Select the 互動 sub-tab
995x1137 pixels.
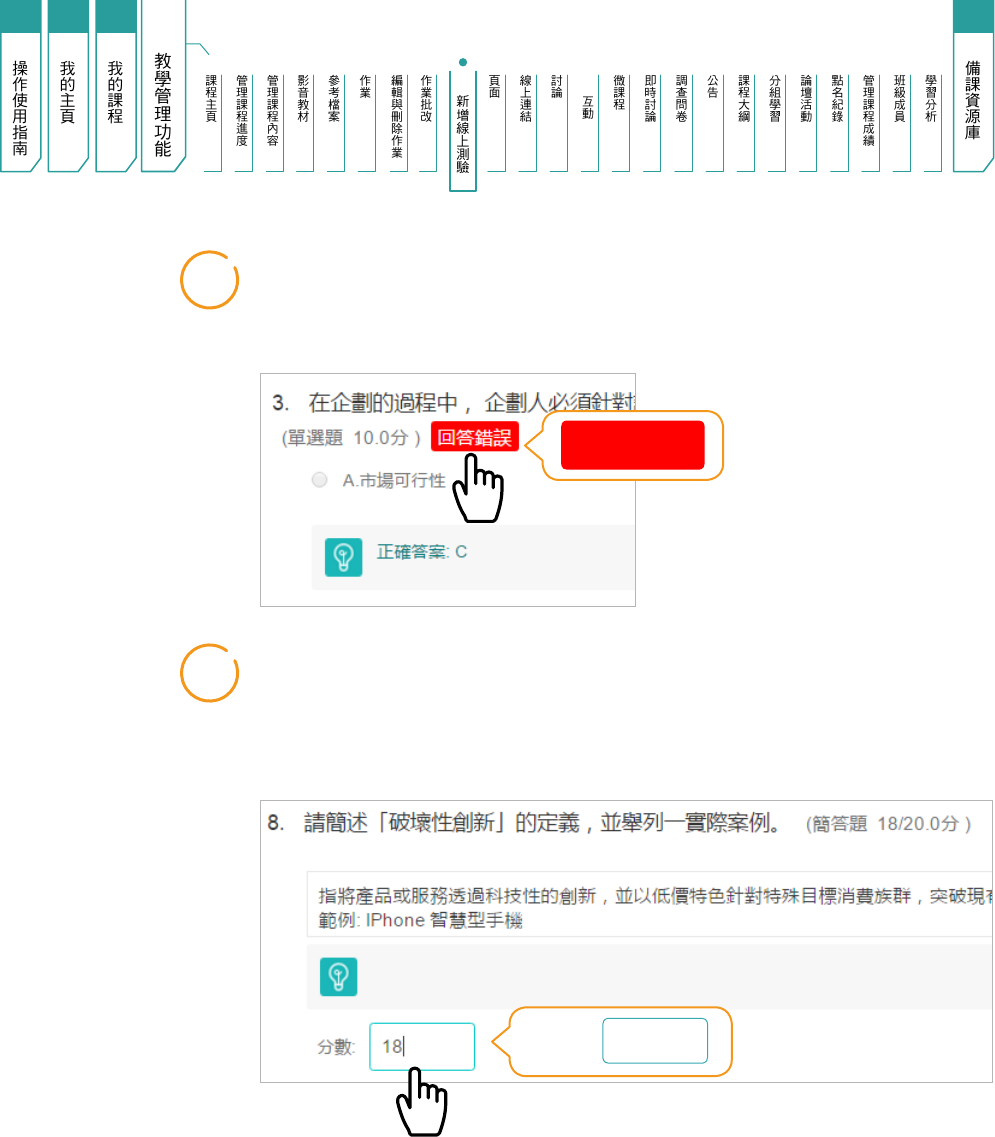(x=589, y=122)
